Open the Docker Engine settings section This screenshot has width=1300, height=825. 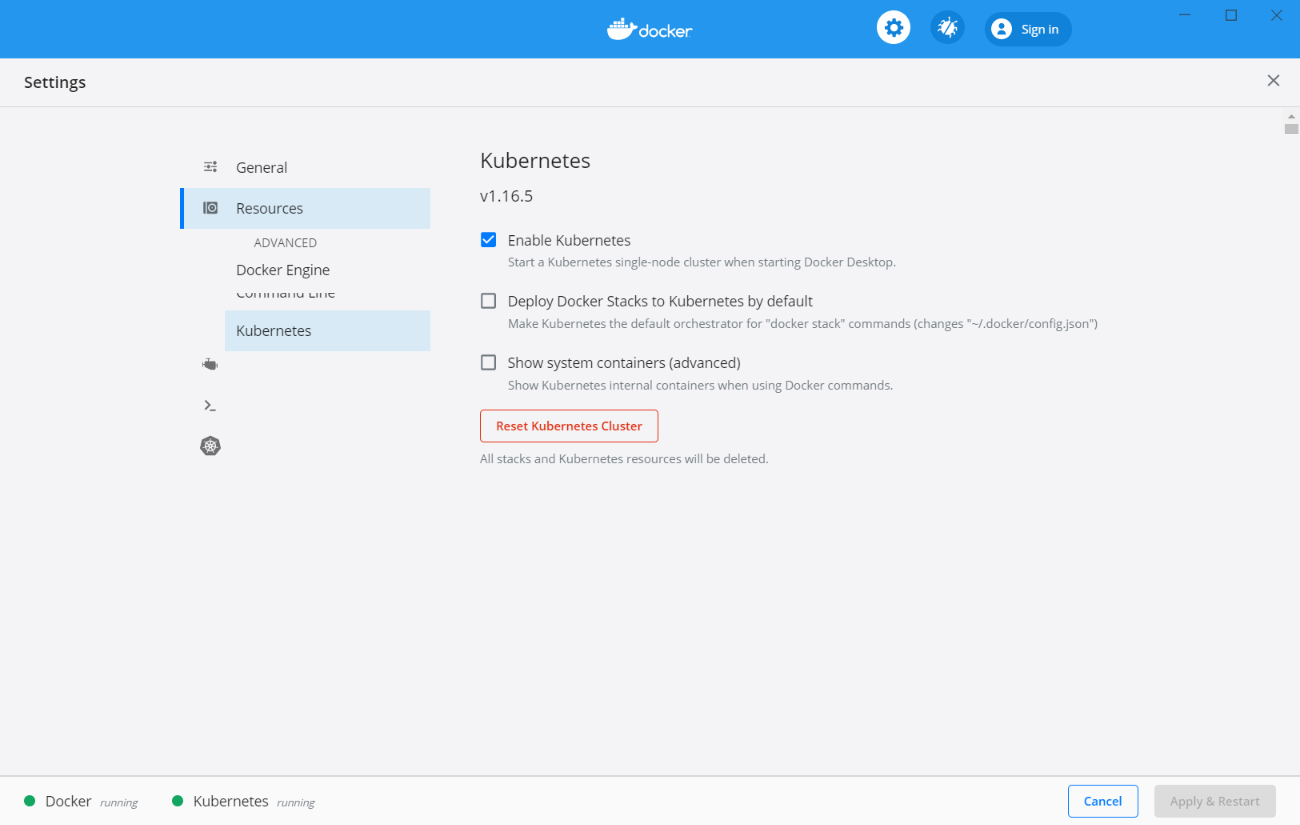tap(283, 270)
